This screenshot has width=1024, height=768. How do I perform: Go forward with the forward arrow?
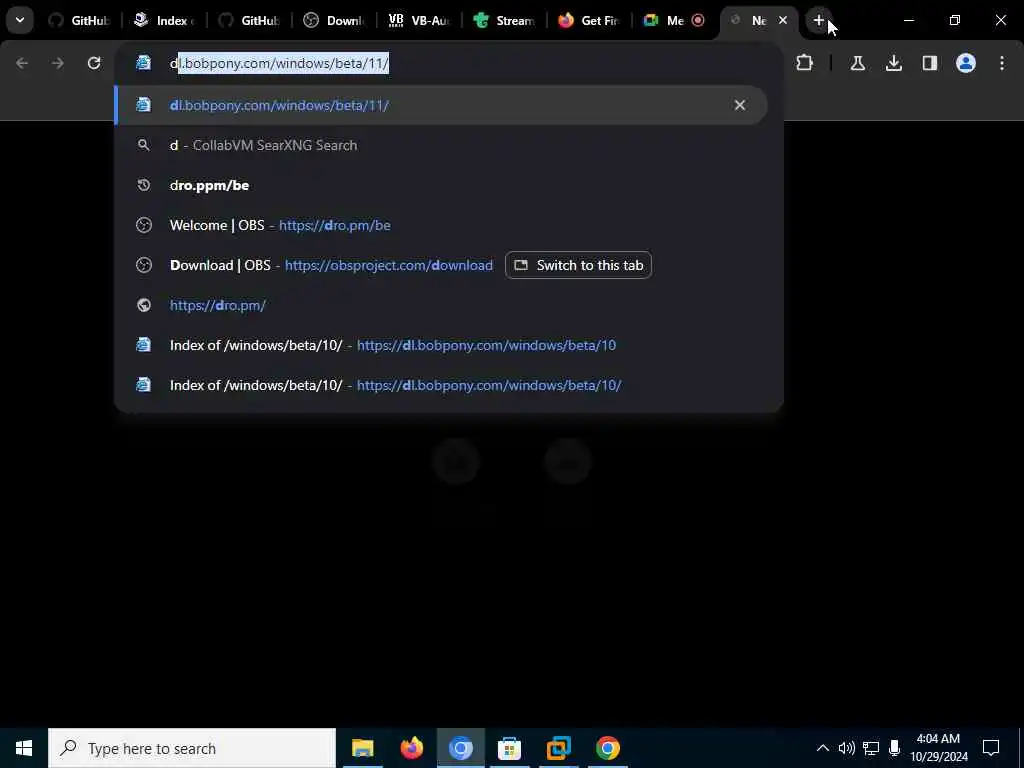tap(58, 63)
